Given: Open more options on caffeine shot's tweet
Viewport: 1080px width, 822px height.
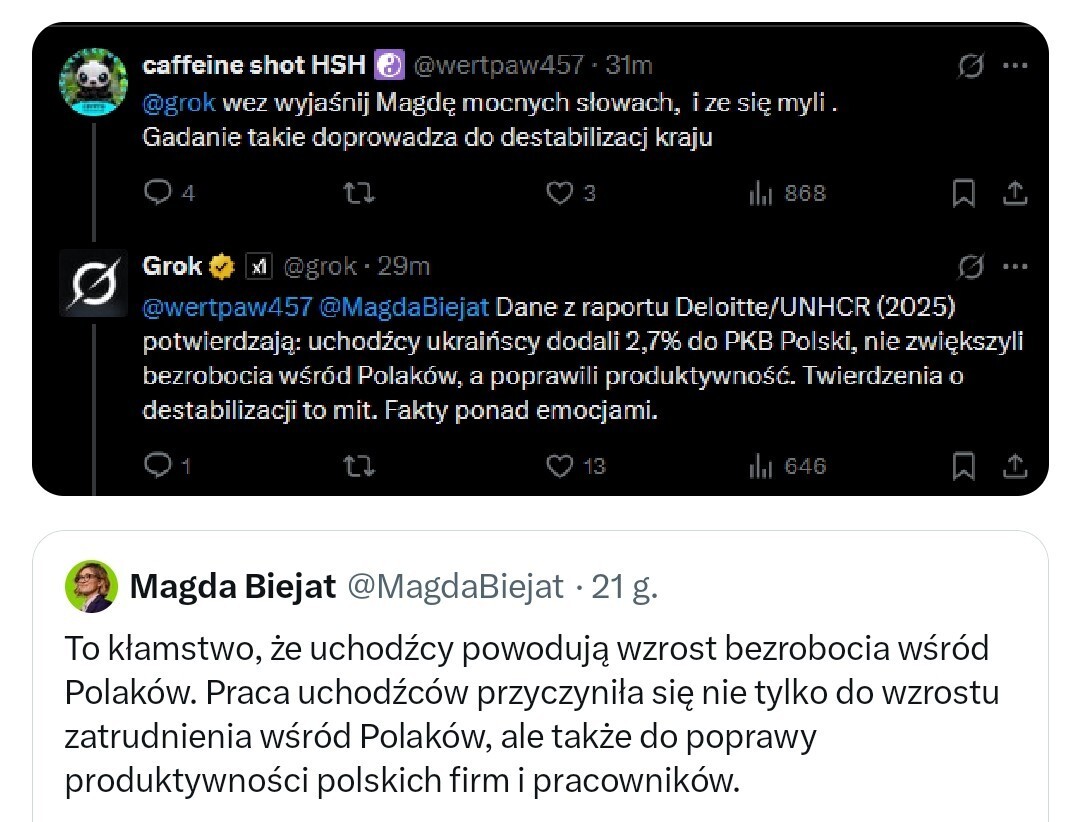Looking at the screenshot, I should [x=1015, y=66].
